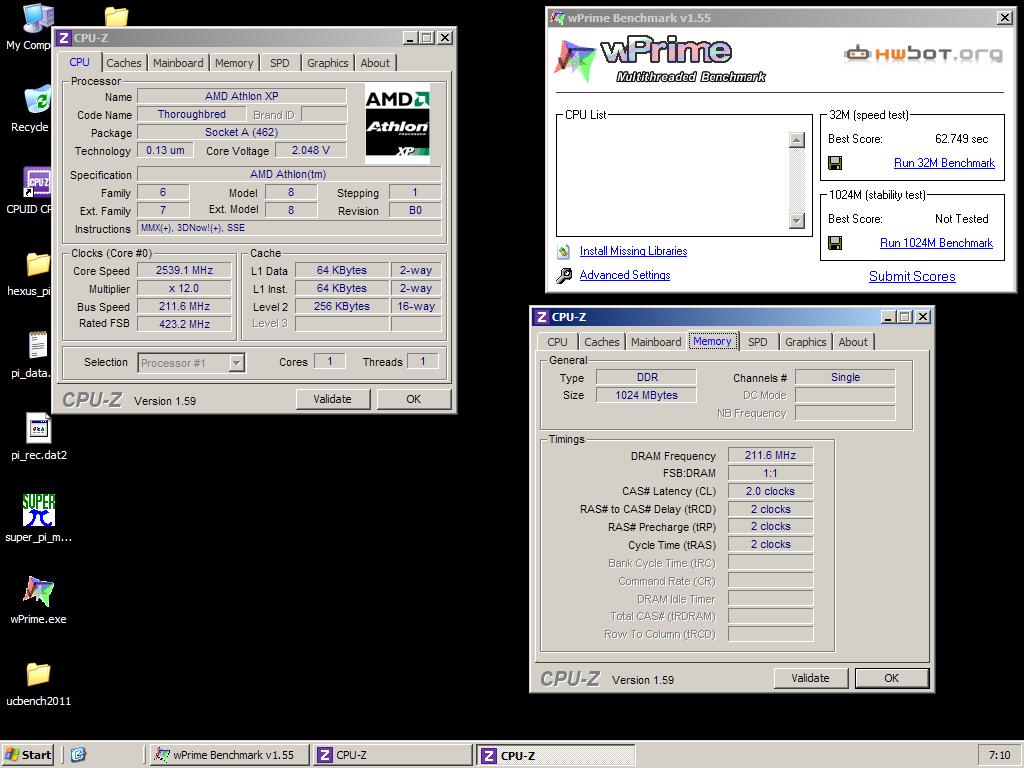Click the Channels # Single value
Viewport: 1024px width, 768px height.
click(x=845, y=377)
